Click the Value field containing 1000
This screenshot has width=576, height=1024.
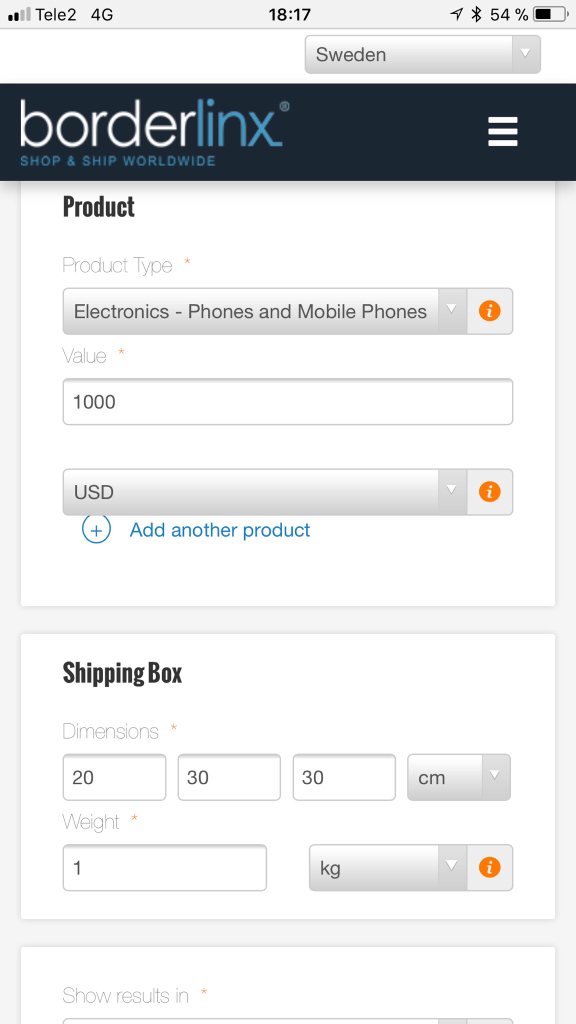pyautogui.click(x=288, y=402)
